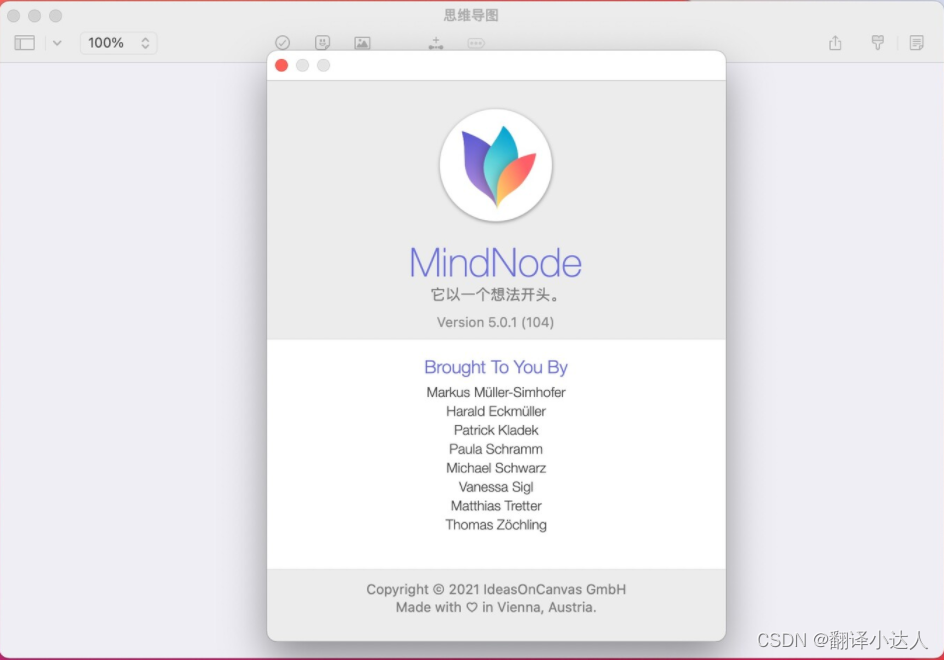Toggle the sidebar outline panel icon
Viewport: 944px width, 660px height.
25,43
